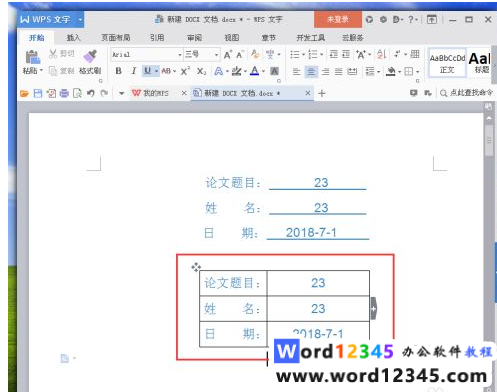Click the Cut scissors icon

point(53,54)
